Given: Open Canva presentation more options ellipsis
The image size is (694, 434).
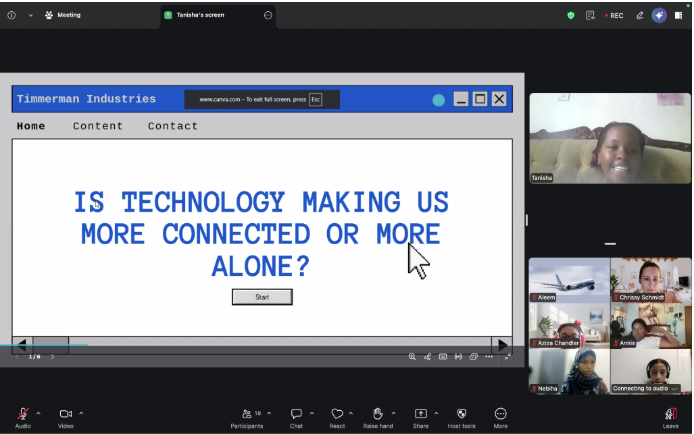Looking at the screenshot, I should pyautogui.click(x=489, y=357).
